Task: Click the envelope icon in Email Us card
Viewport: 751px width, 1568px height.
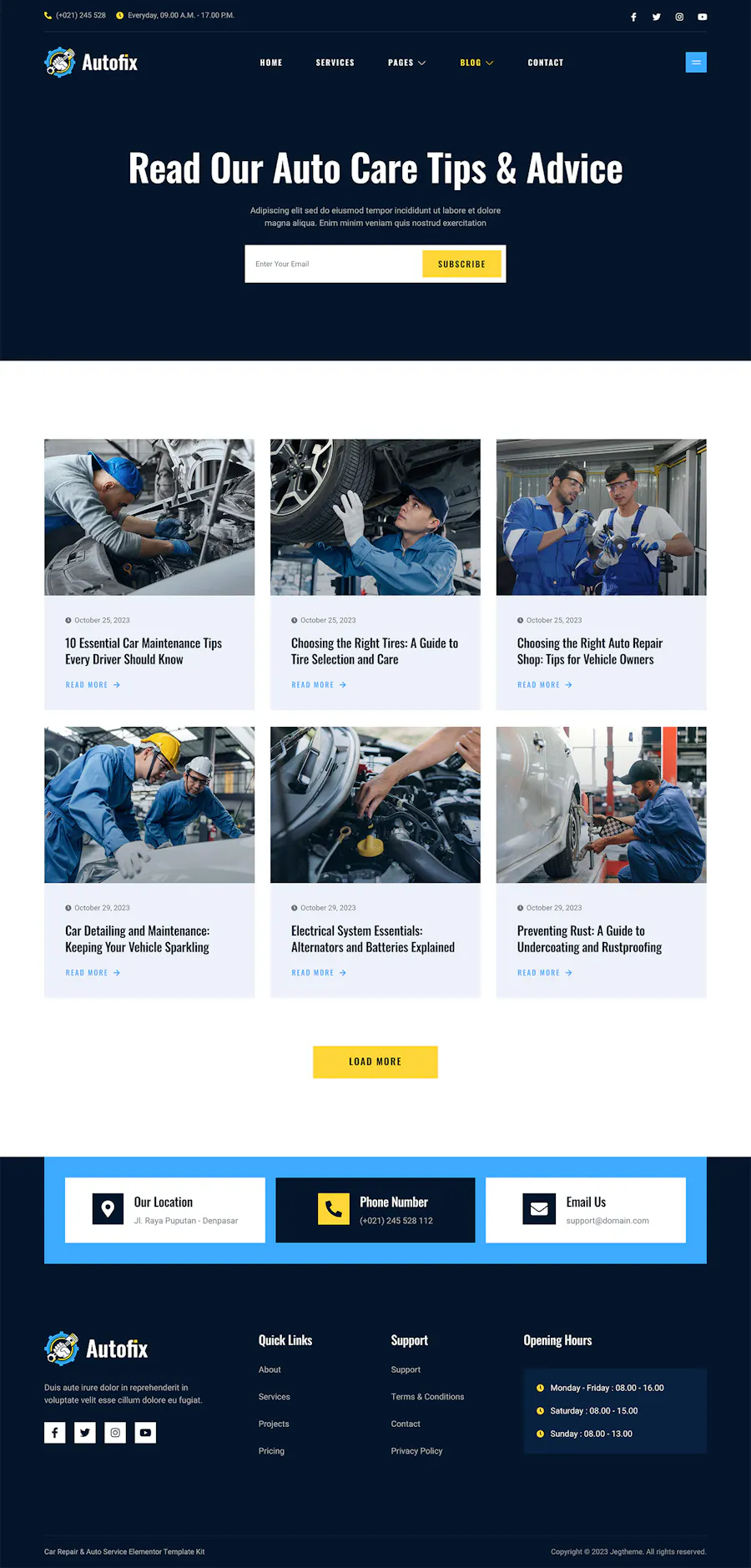Action: (x=539, y=1209)
